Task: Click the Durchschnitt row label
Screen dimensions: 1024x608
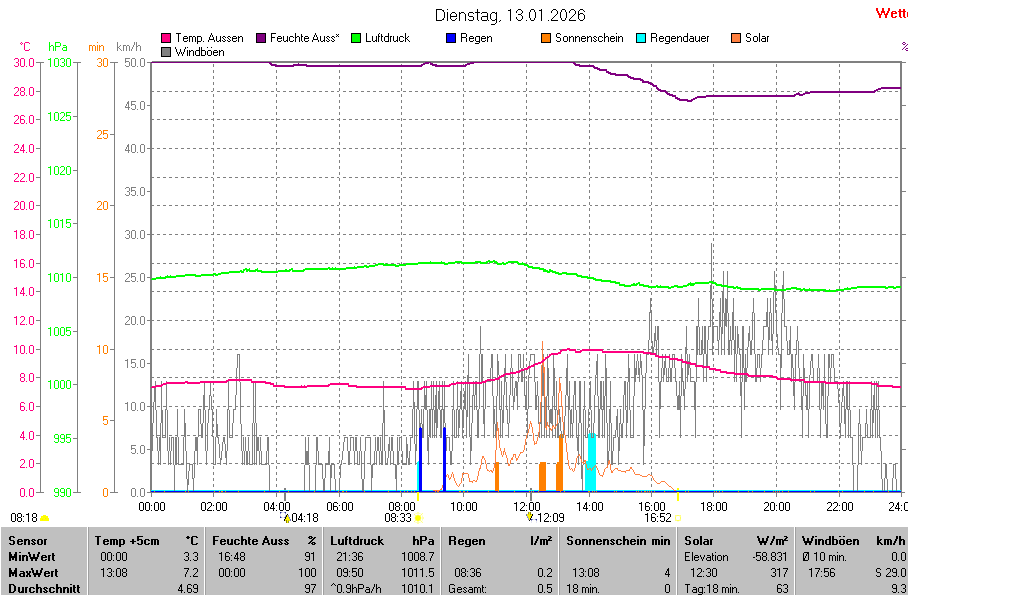Action: point(44,589)
